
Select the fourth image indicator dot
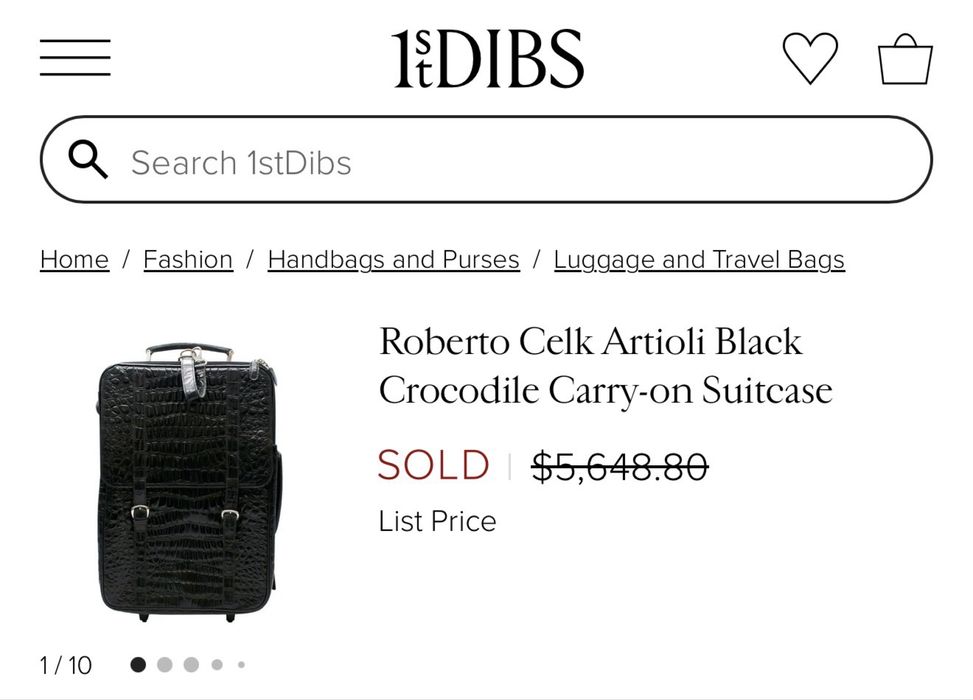click(217, 664)
